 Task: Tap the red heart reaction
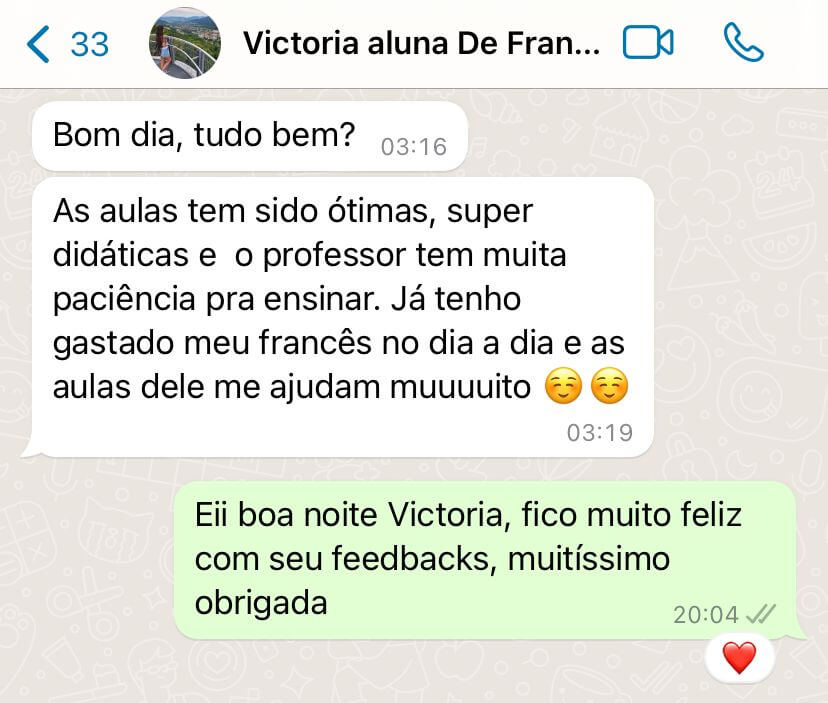click(x=739, y=658)
